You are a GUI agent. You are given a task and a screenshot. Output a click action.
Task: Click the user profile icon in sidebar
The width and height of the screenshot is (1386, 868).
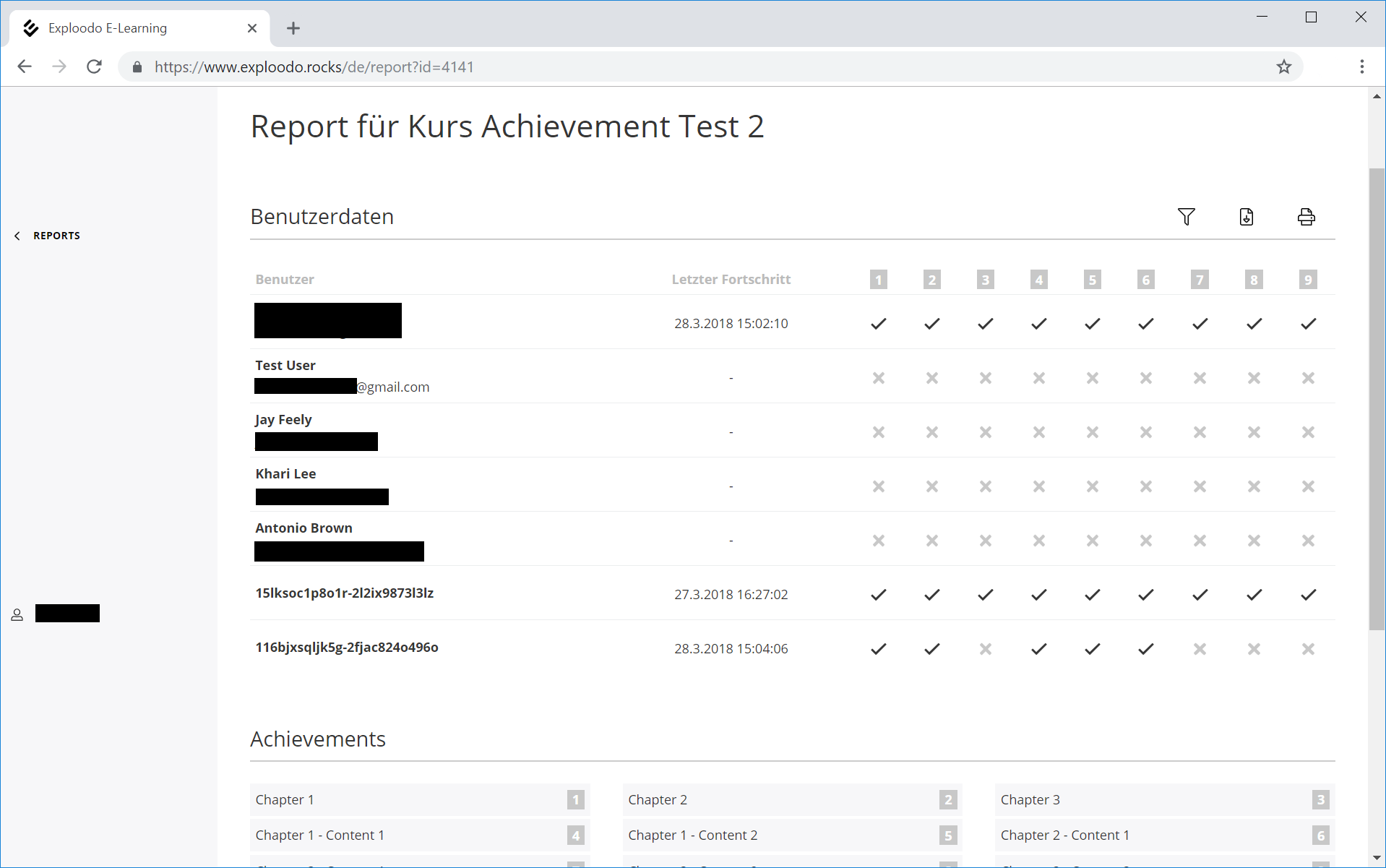point(17,614)
